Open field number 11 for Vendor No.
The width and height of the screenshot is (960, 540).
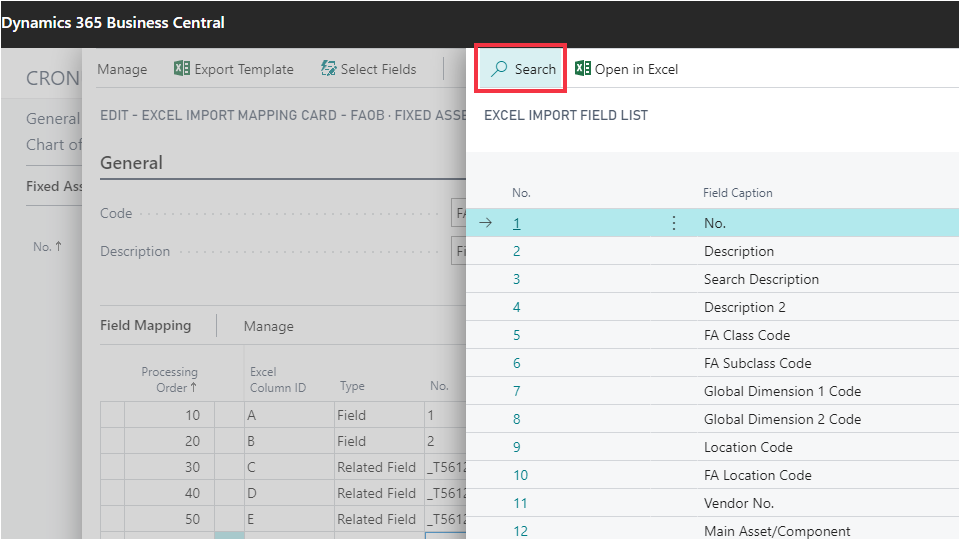(520, 503)
